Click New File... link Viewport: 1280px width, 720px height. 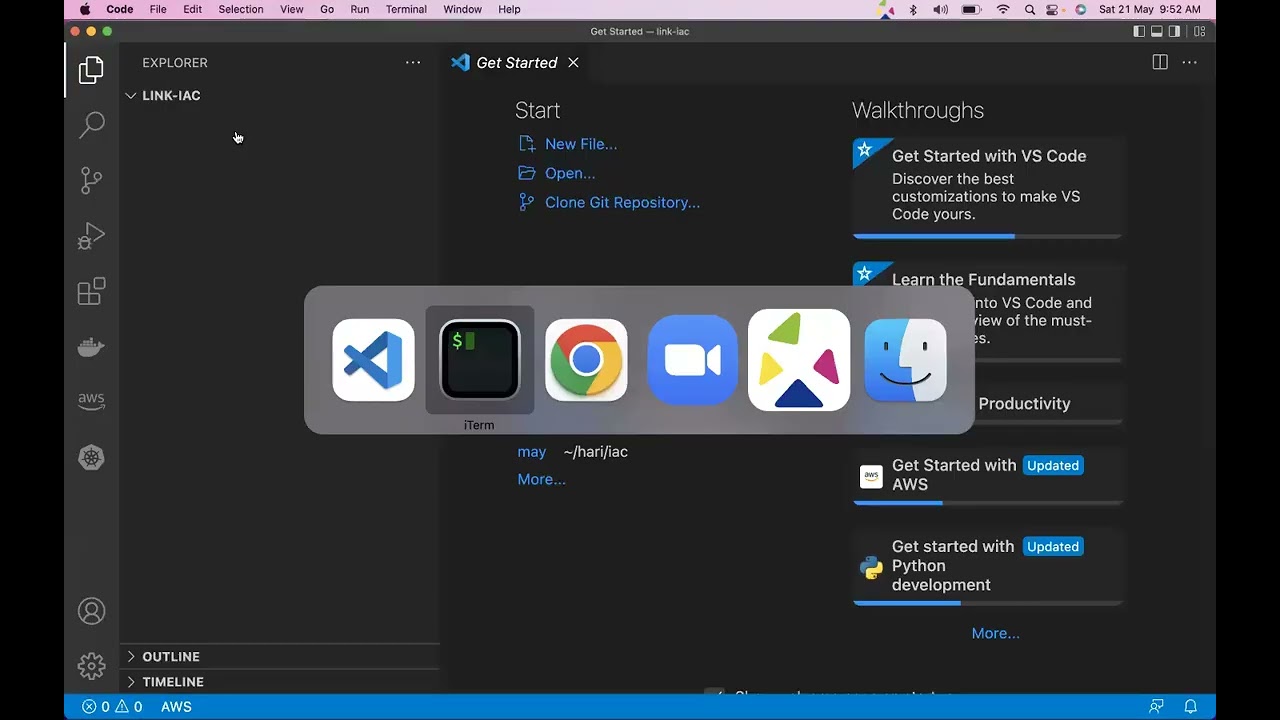click(x=581, y=144)
